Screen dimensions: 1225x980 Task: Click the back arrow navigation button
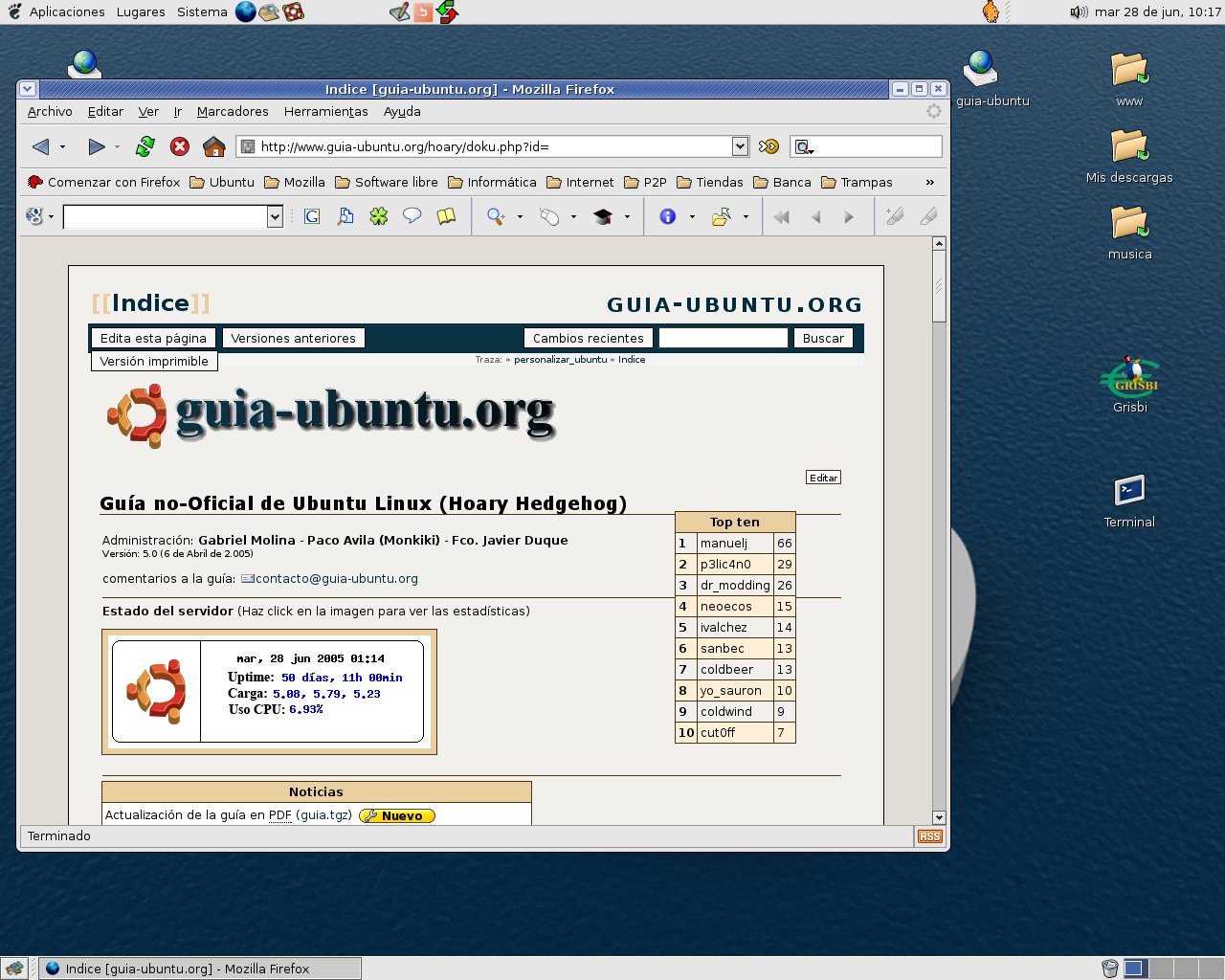(40, 146)
